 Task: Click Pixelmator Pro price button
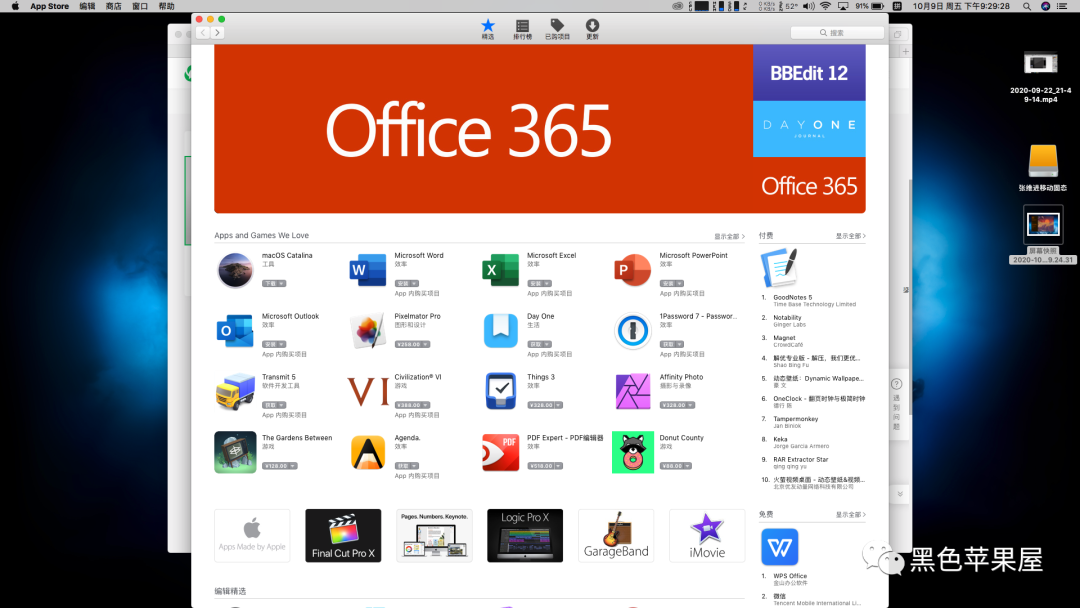coord(412,344)
